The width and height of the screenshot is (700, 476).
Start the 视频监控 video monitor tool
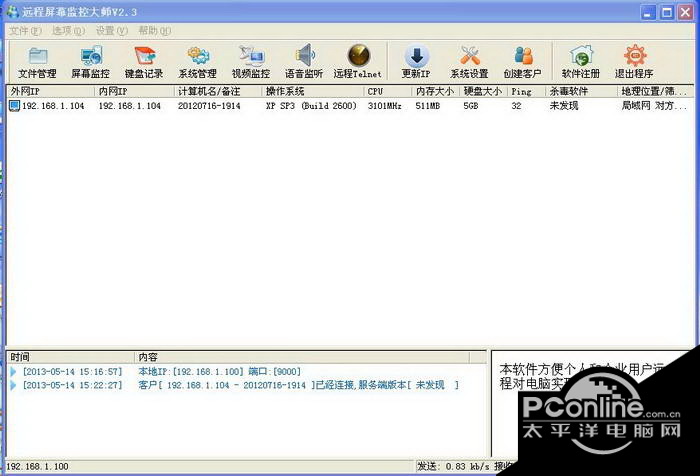pos(251,62)
